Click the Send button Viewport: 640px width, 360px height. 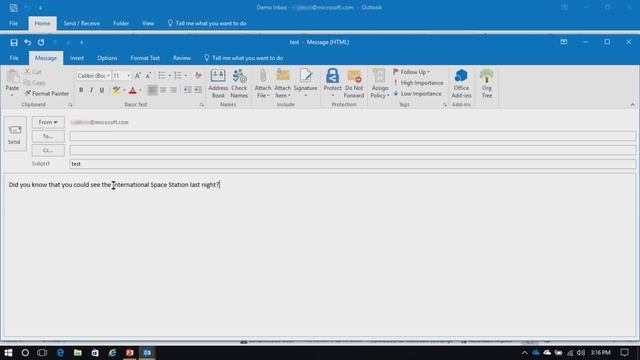pyautogui.click(x=15, y=134)
